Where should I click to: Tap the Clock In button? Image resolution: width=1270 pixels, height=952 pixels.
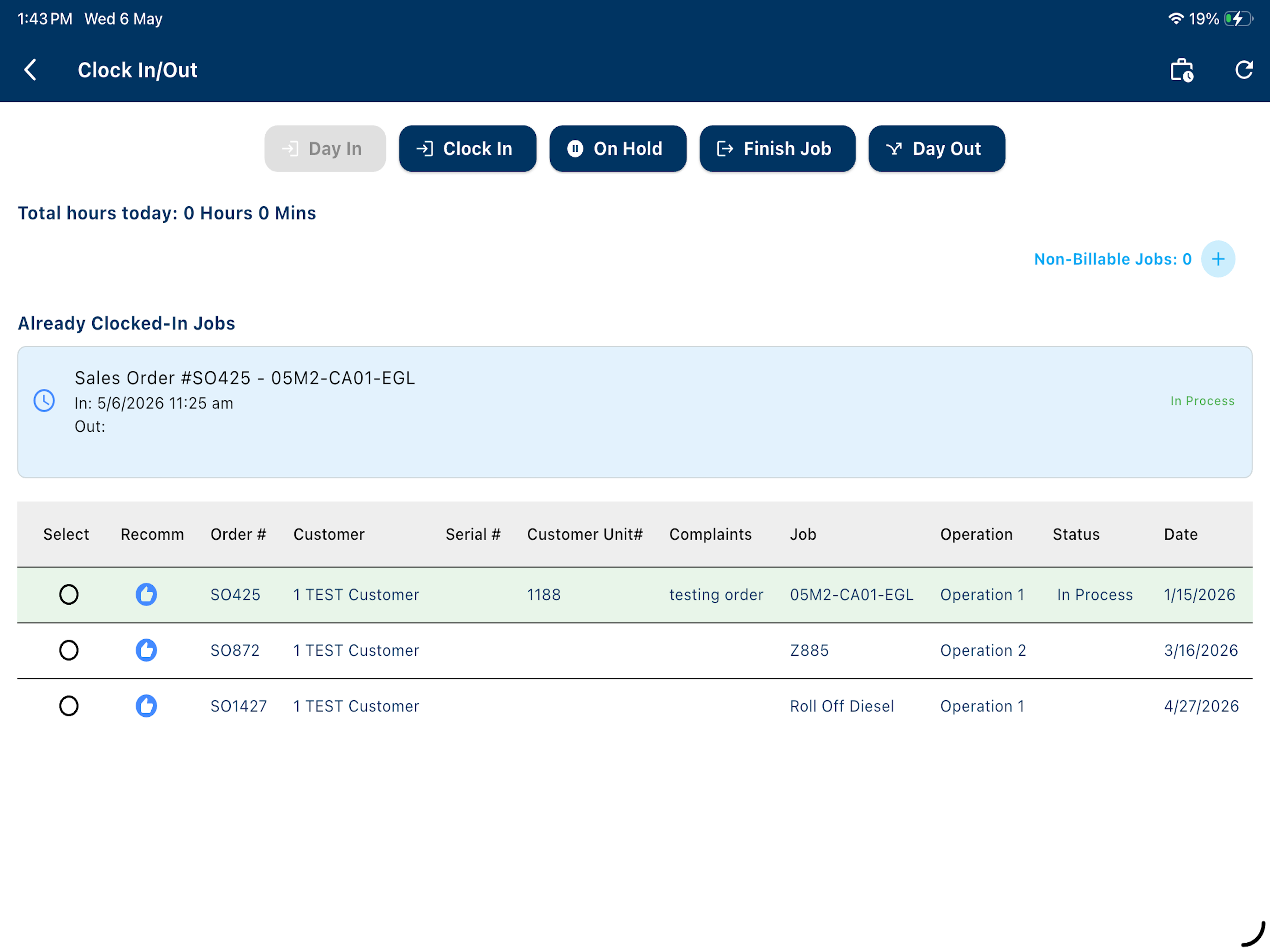(x=467, y=149)
